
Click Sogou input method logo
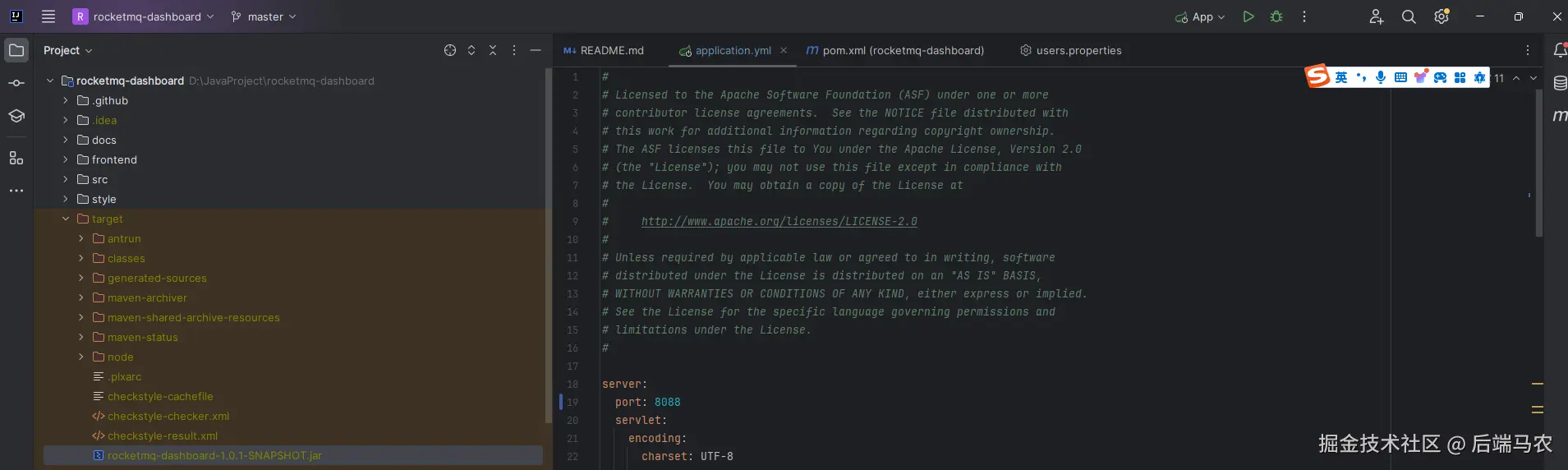click(1317, 76)
